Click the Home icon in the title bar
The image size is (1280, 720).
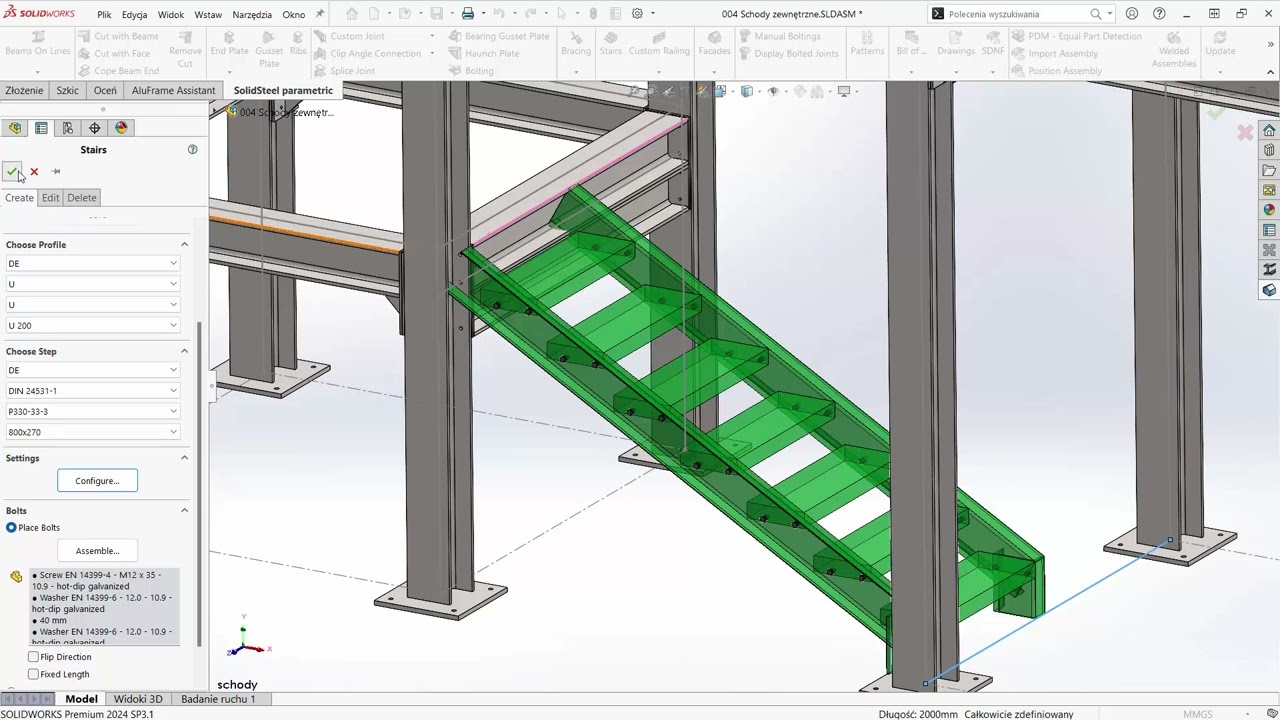pyautogui.click(x=352, y=14)
